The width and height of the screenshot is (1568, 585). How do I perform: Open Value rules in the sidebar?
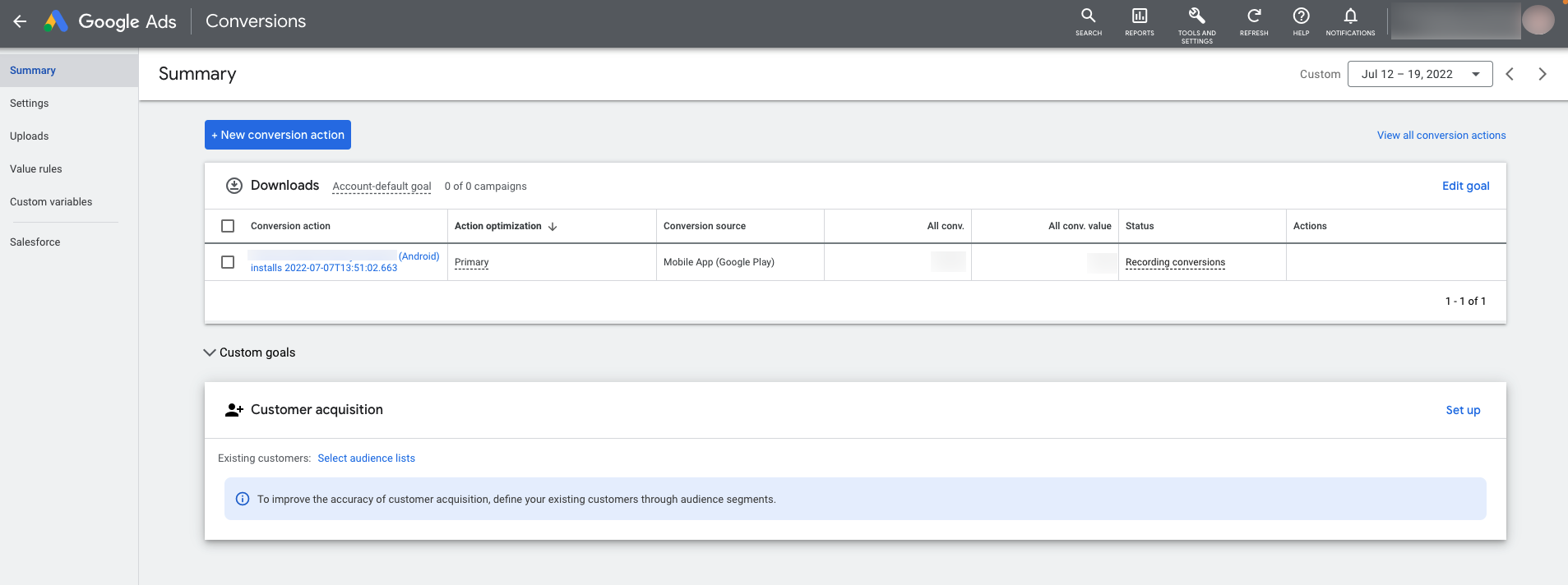36,169
